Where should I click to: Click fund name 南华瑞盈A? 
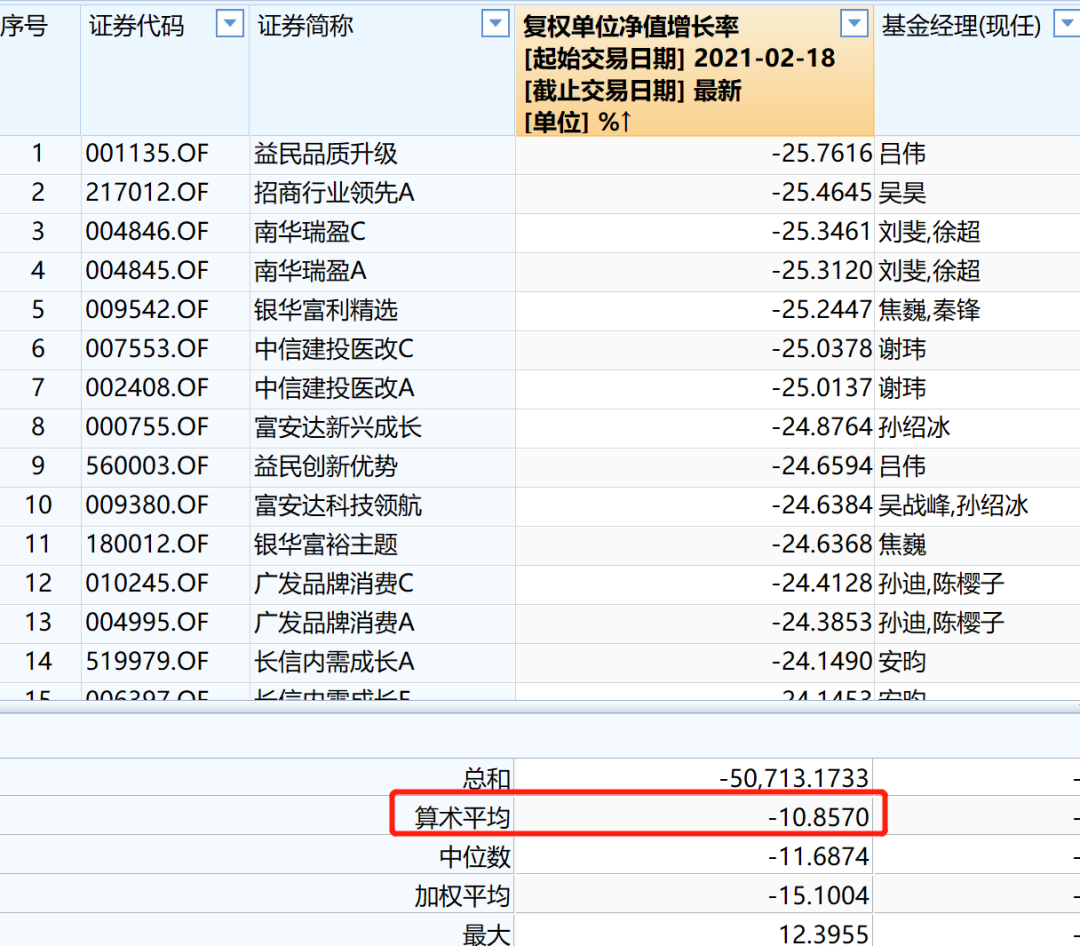coord(310,271)
